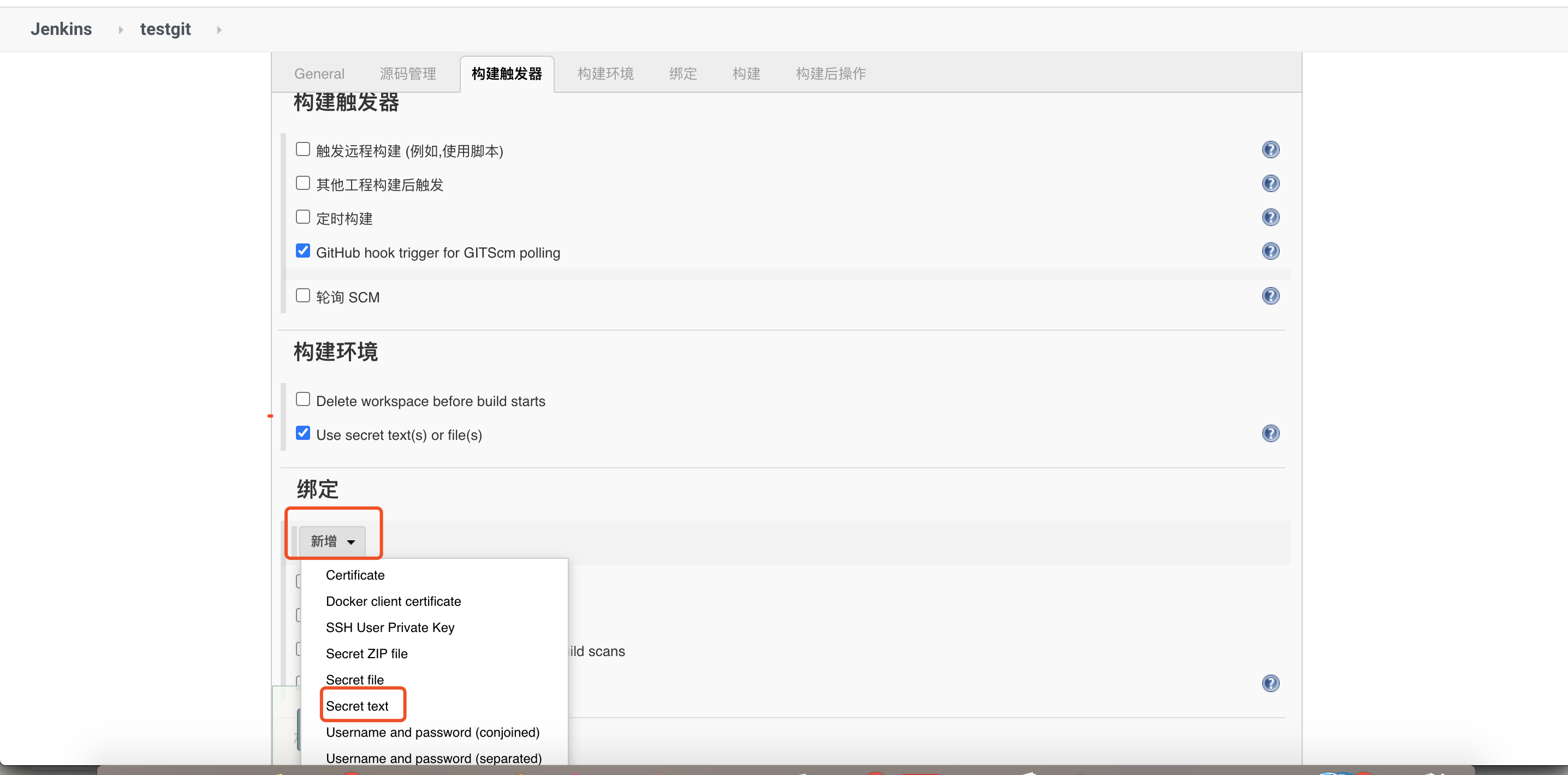Open help for build after other projects

pyautogui.click(x=1270, y=184)
